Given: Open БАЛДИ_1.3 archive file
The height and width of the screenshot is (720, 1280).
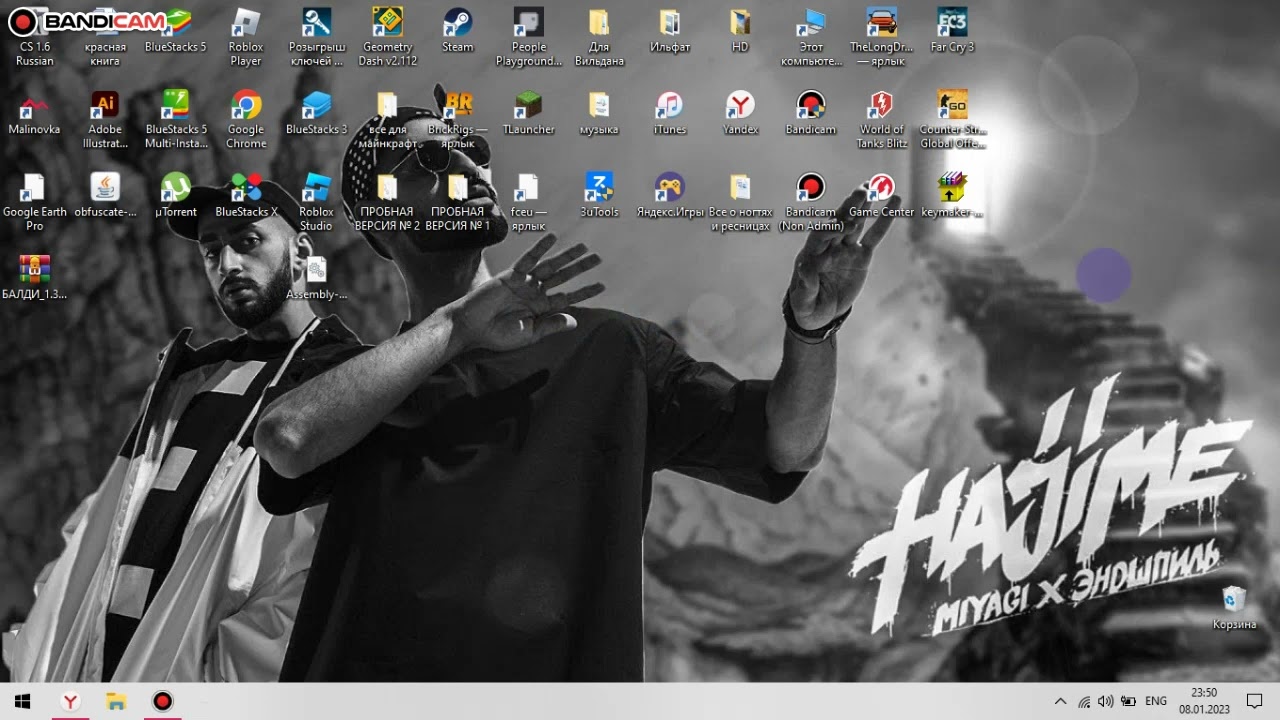Looking at the screenshot, I should [x=35, y=279].
